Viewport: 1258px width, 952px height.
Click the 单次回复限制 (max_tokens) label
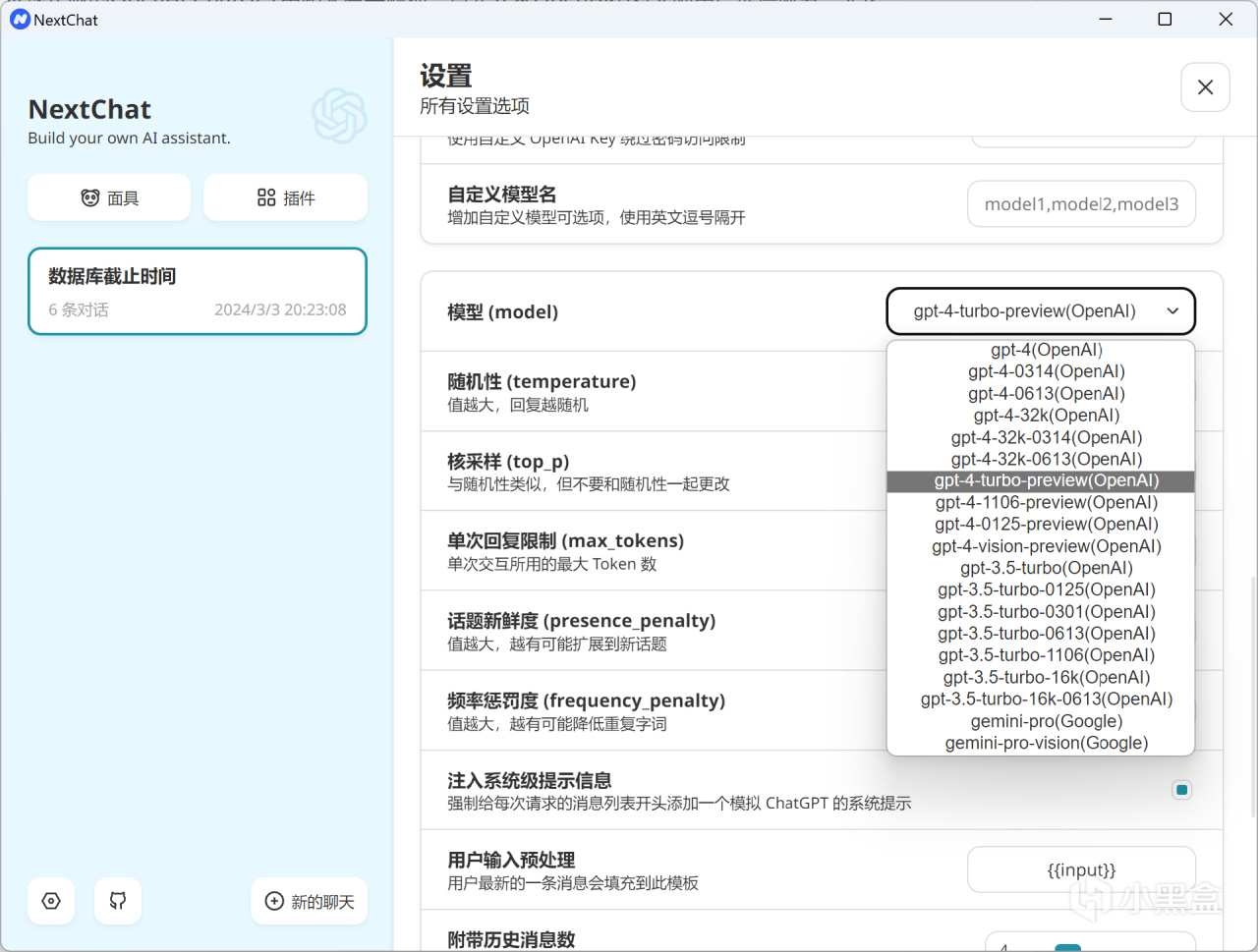tap(565, 541)
